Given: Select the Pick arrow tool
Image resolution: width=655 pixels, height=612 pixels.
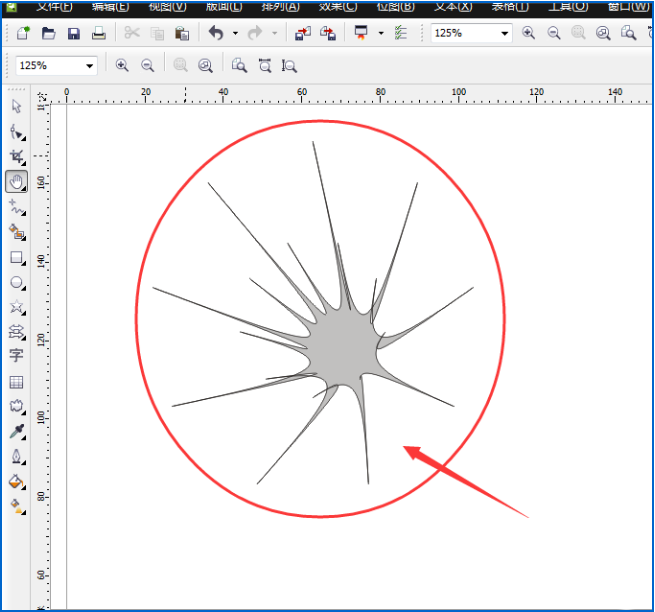Looking at the screenshot, I should tap(16, 107).
